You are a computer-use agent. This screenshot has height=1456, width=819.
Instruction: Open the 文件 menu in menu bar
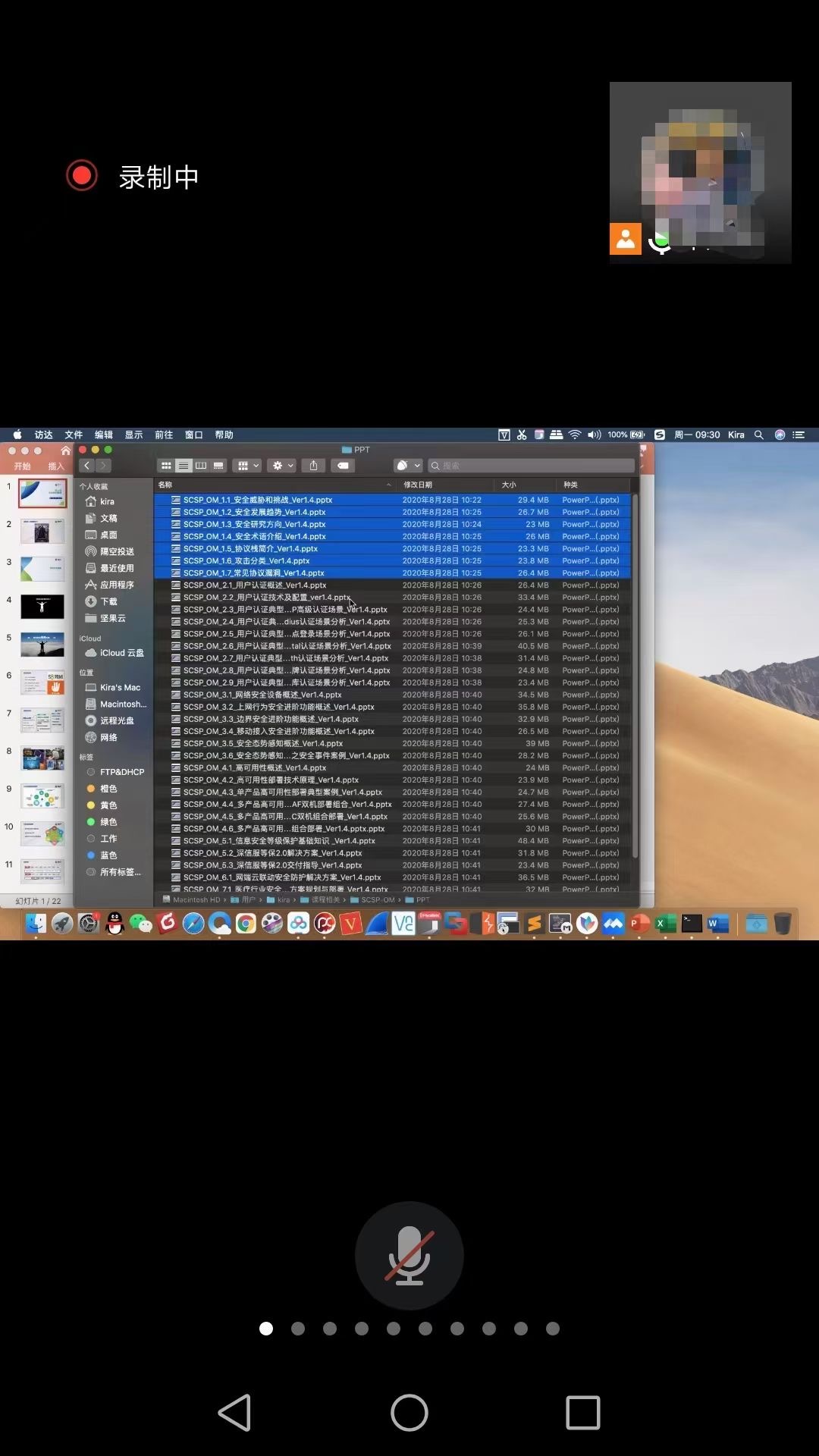coord(74,435)
